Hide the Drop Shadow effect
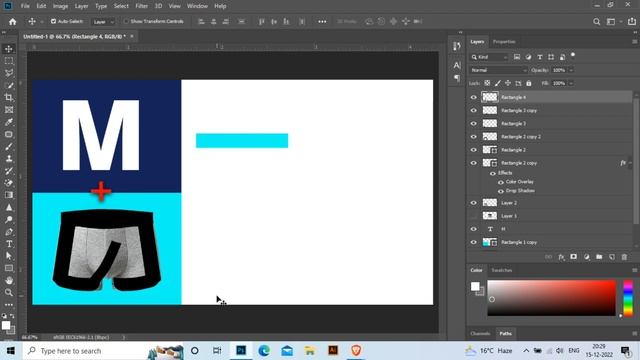This screenshot has height=360, width=640. click(500, 191)
